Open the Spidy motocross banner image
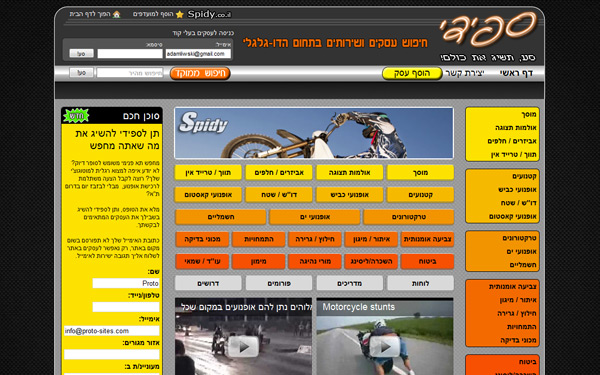Screen dimensions: 600x375 click(314, 133)
